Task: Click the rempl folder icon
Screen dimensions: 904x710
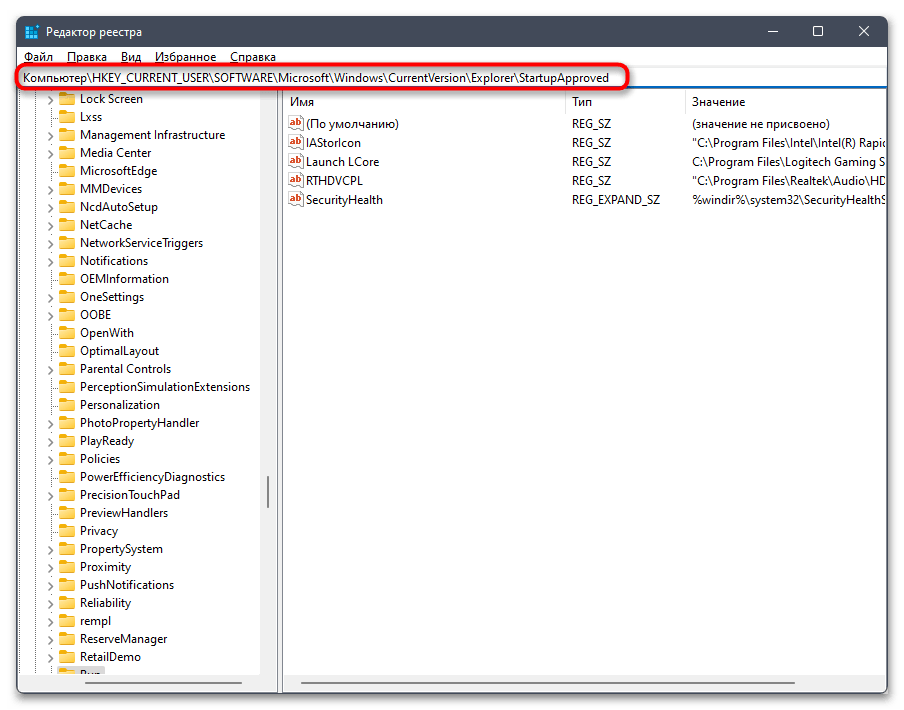Action: pos(67,621)
